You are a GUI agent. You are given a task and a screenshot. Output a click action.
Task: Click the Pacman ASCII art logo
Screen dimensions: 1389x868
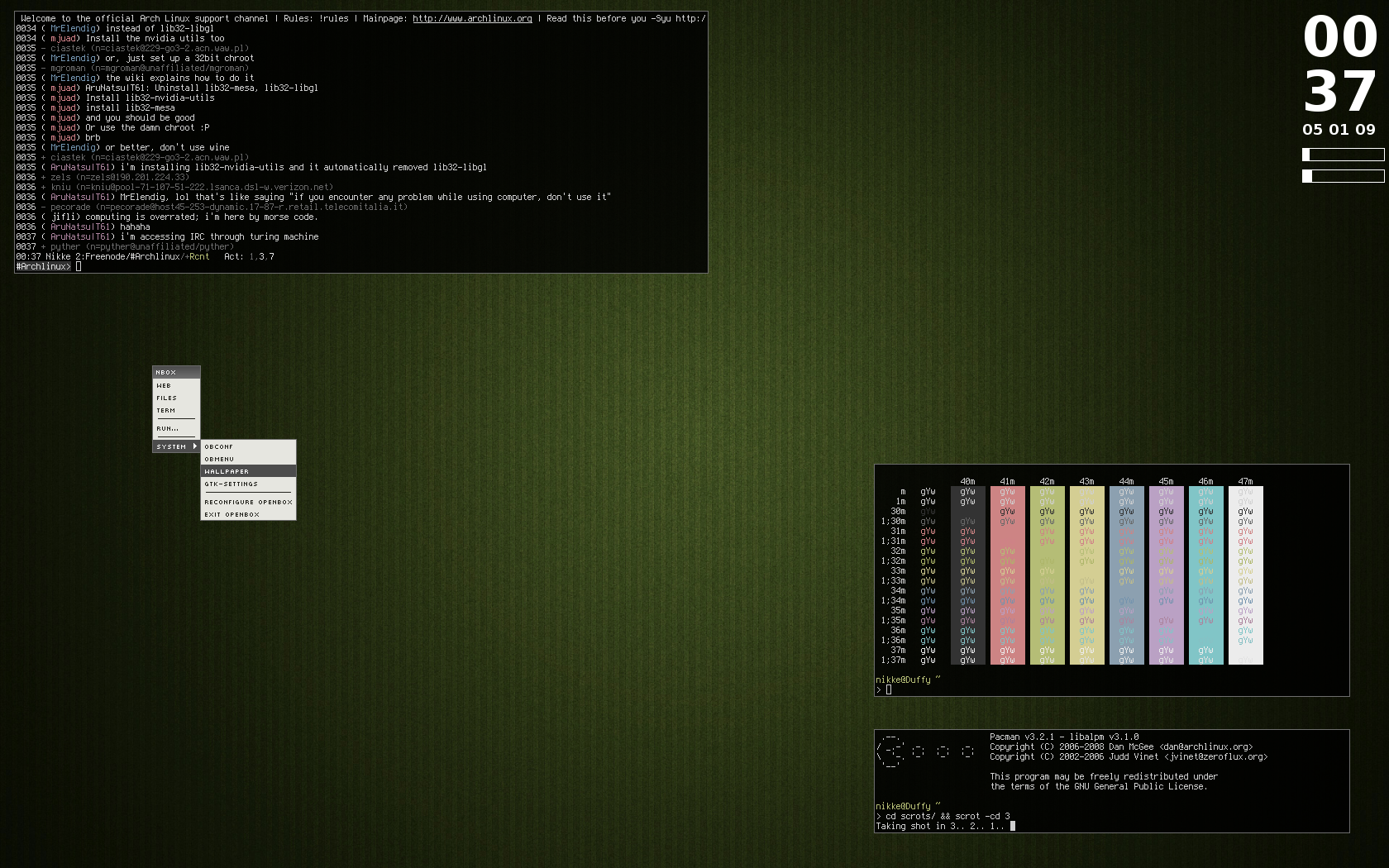925,751
